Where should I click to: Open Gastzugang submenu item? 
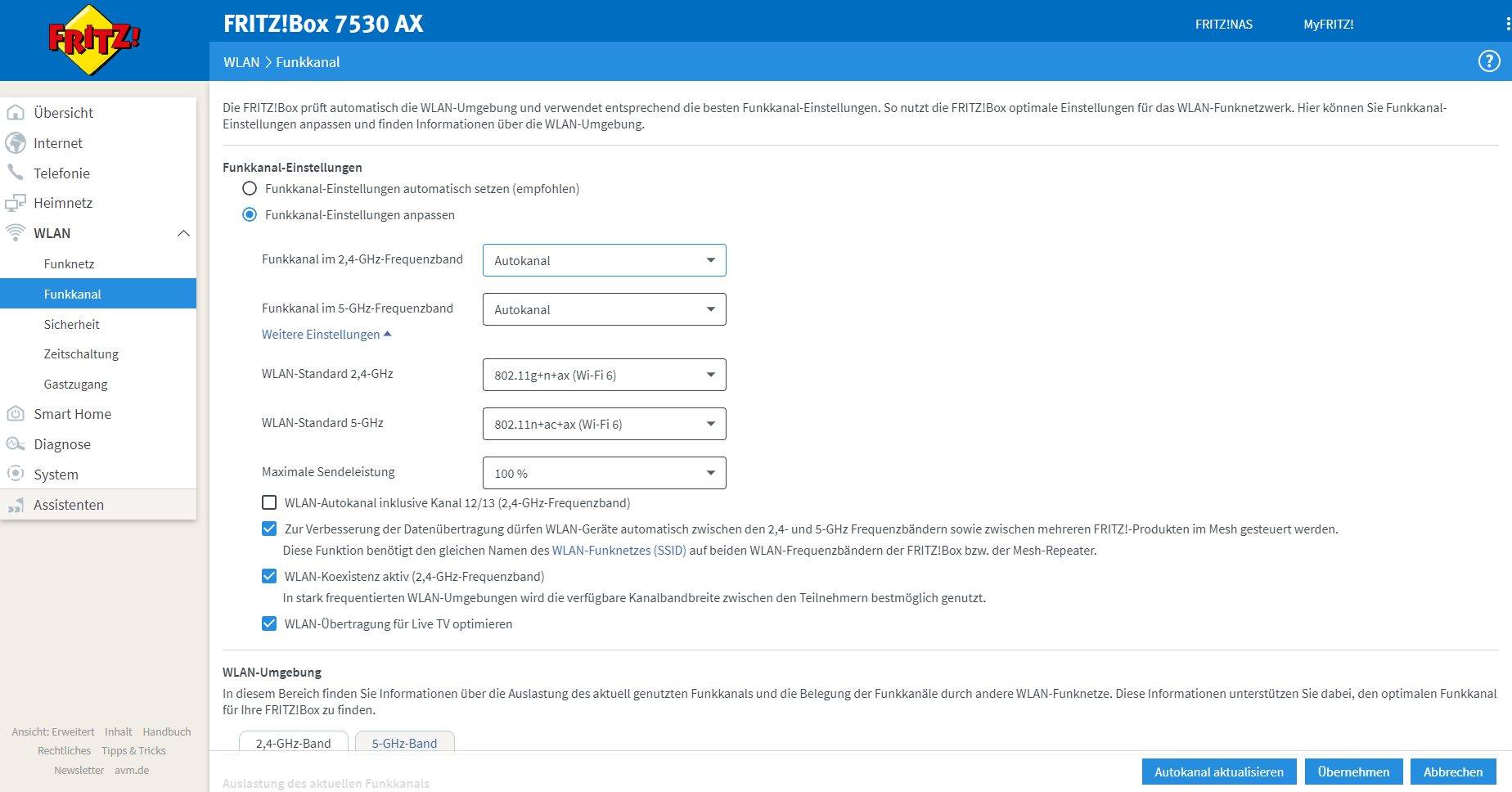coord(98,385)
